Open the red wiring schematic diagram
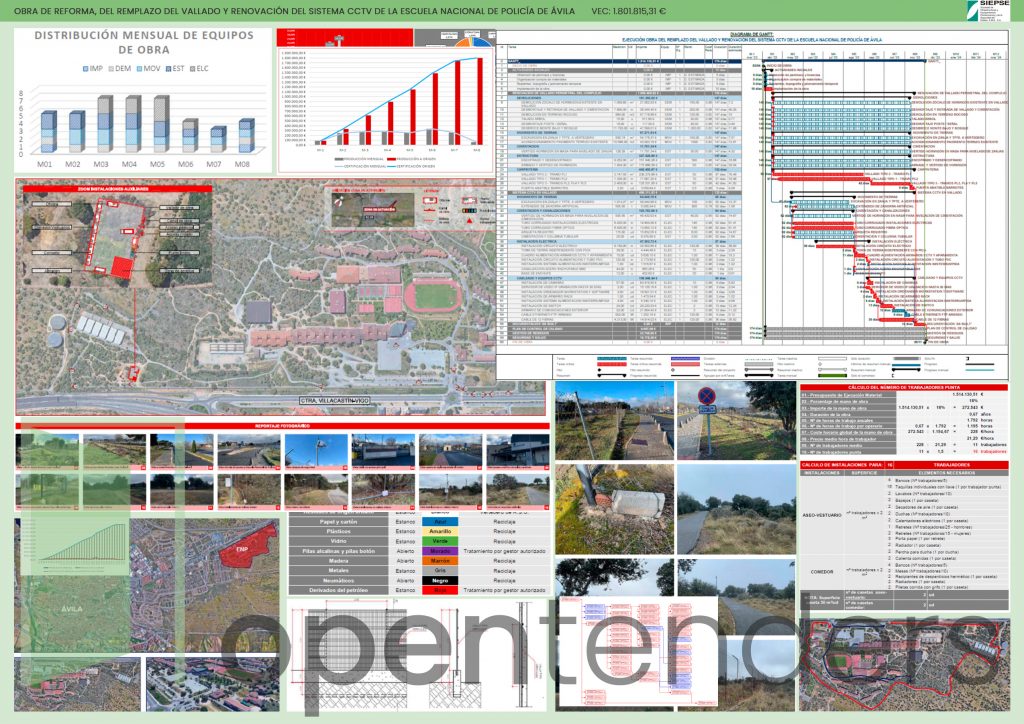 pyautogui.click(x=641, y=650)
